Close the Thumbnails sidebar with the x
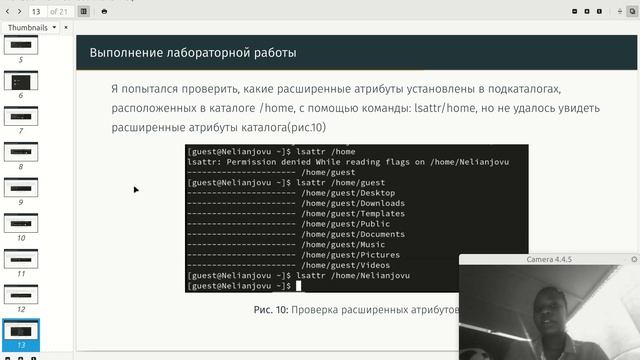 66,27
